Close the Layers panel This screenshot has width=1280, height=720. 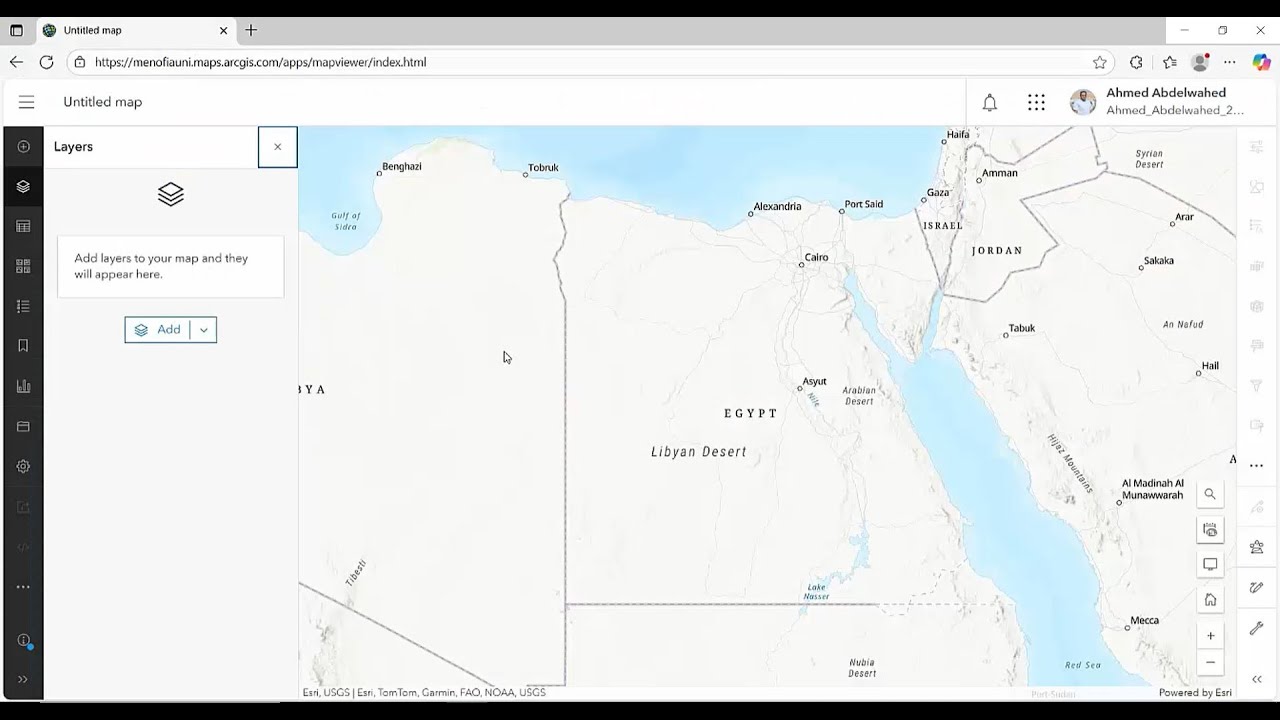[277, 147]
